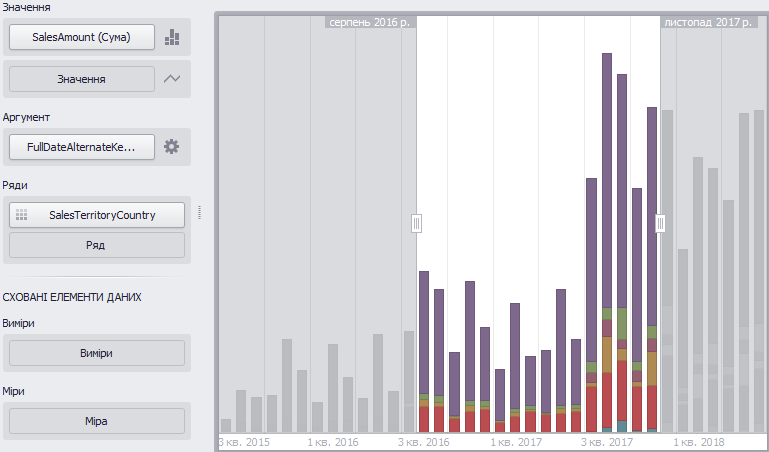
Task: Click the Ряд placeholder button
Action: point(97,245)
